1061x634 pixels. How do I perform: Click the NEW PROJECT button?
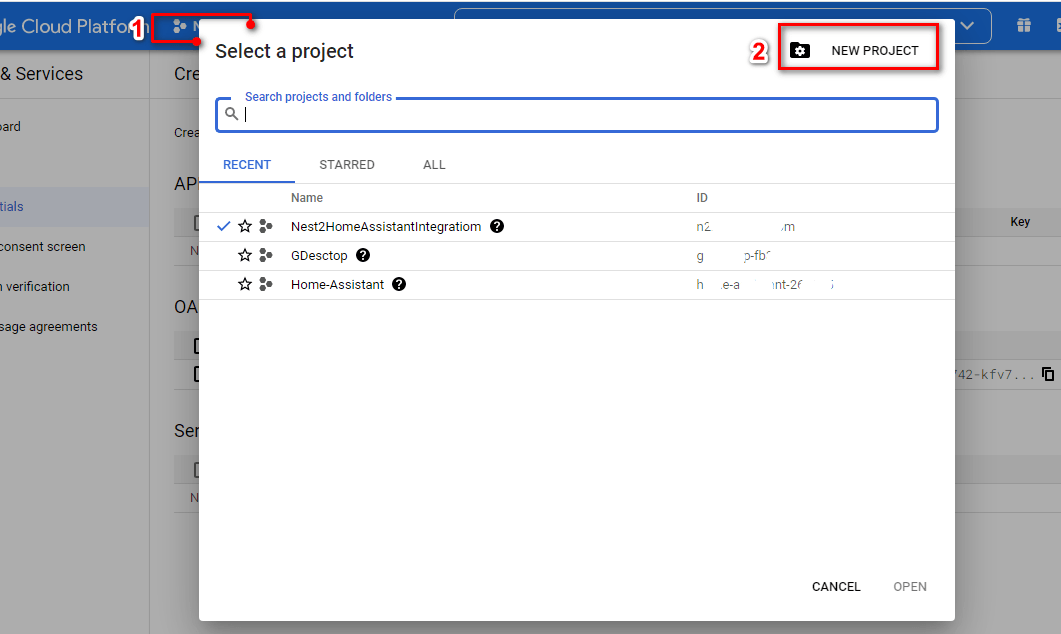[858, 51]
